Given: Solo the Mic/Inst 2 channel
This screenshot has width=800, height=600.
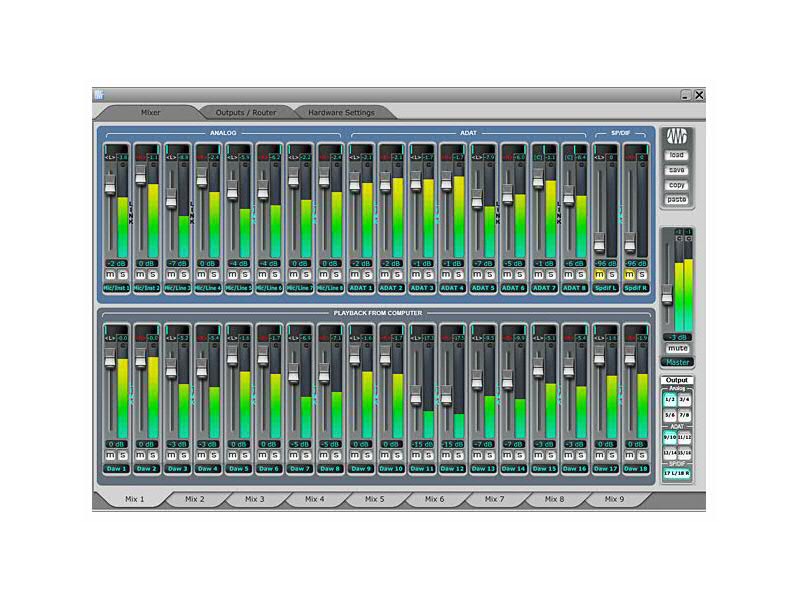Looking at the screenshot, I should [153, 275].
